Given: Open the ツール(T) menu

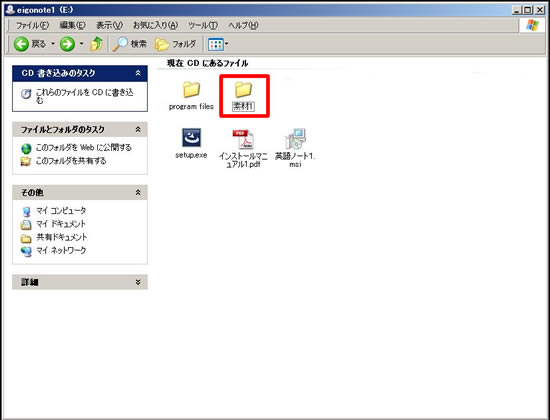Looking at the screenshot, I should click(203, 25).
